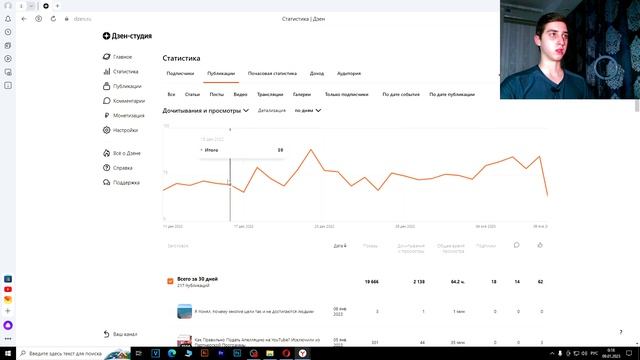Open Поддержка in the sidebar
640x360 pixels.
click(121, 182)
